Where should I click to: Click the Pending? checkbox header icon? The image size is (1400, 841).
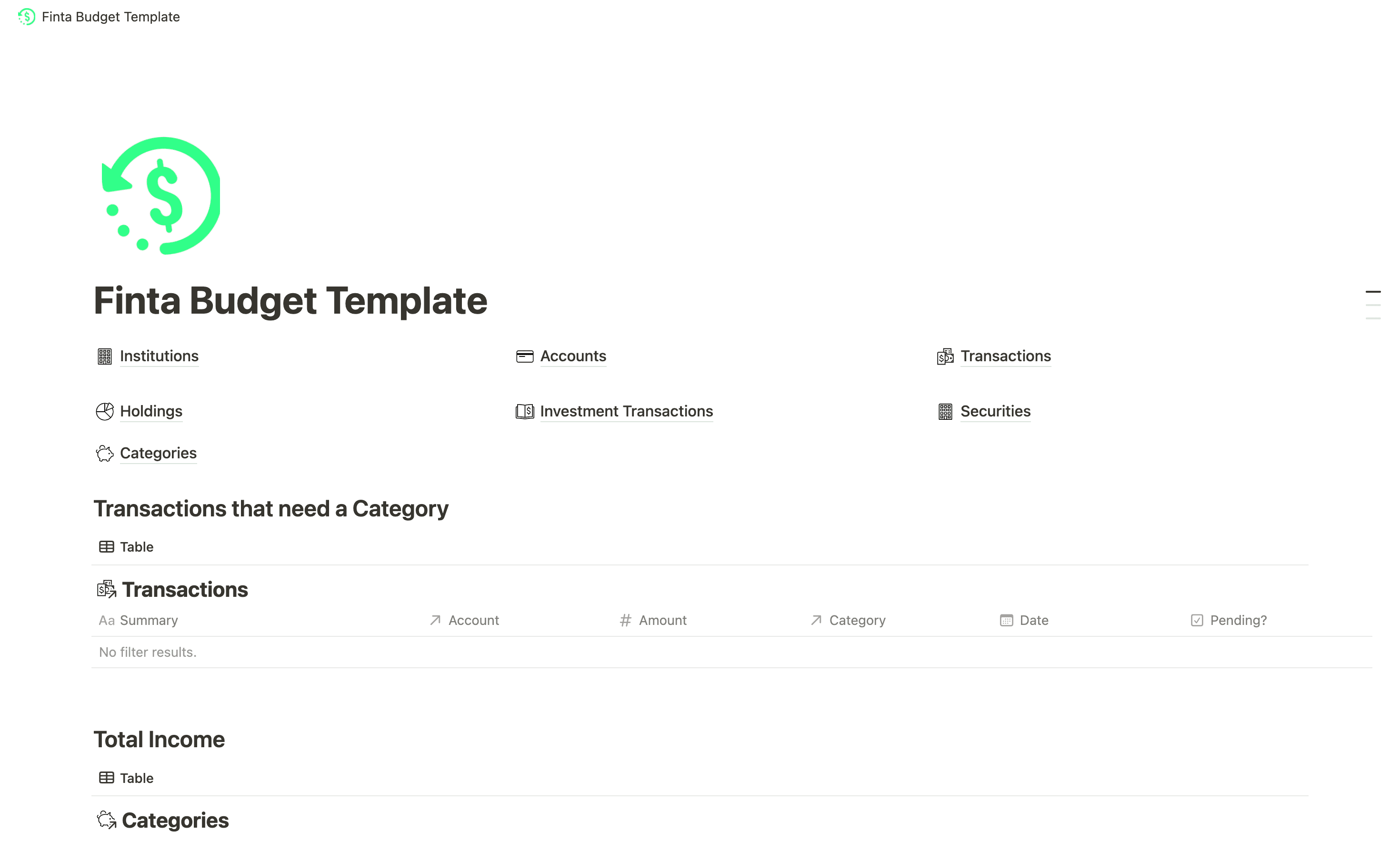pos(1197,620)
